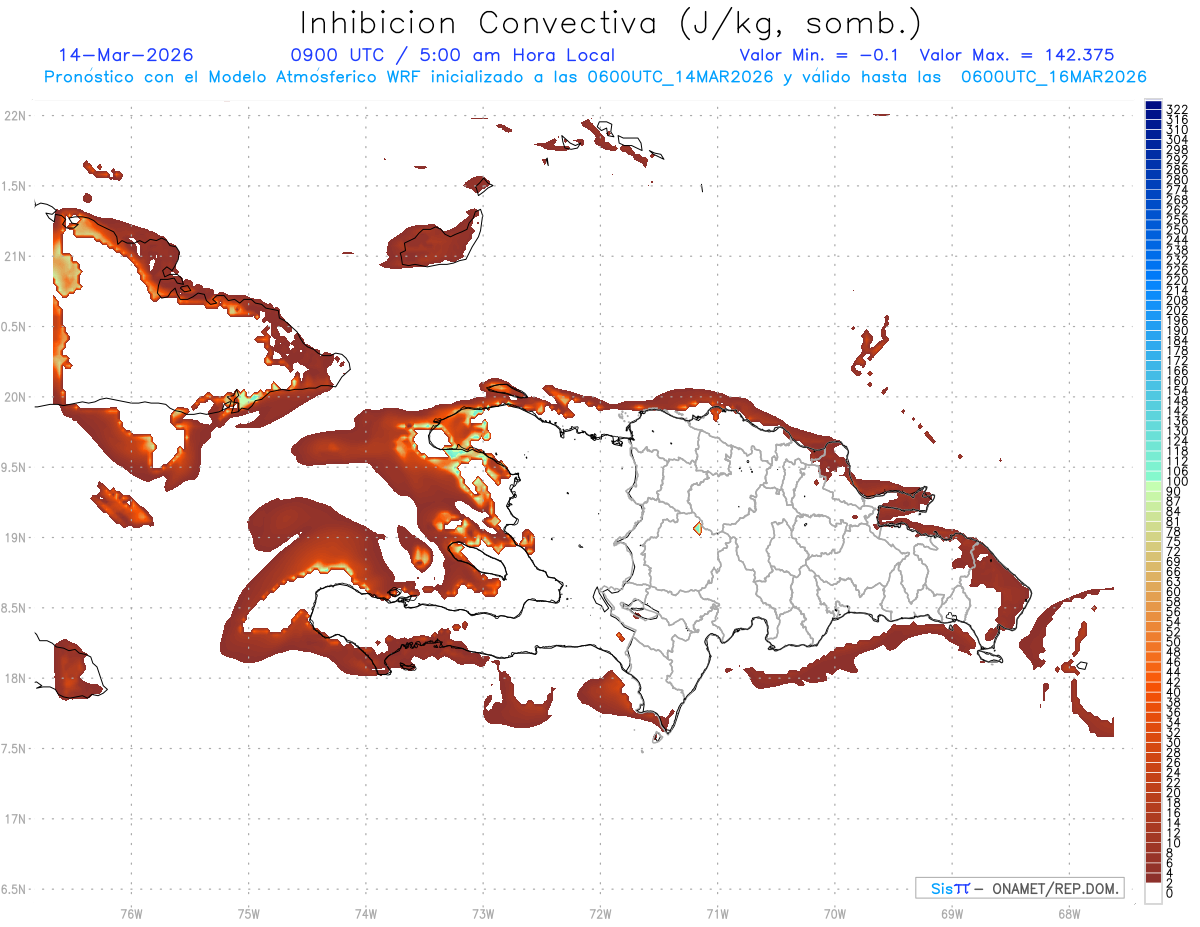This screenshot has width=1200, height=927.
Task: Click the '68W' longitude label
Action: coord(1069,914)
